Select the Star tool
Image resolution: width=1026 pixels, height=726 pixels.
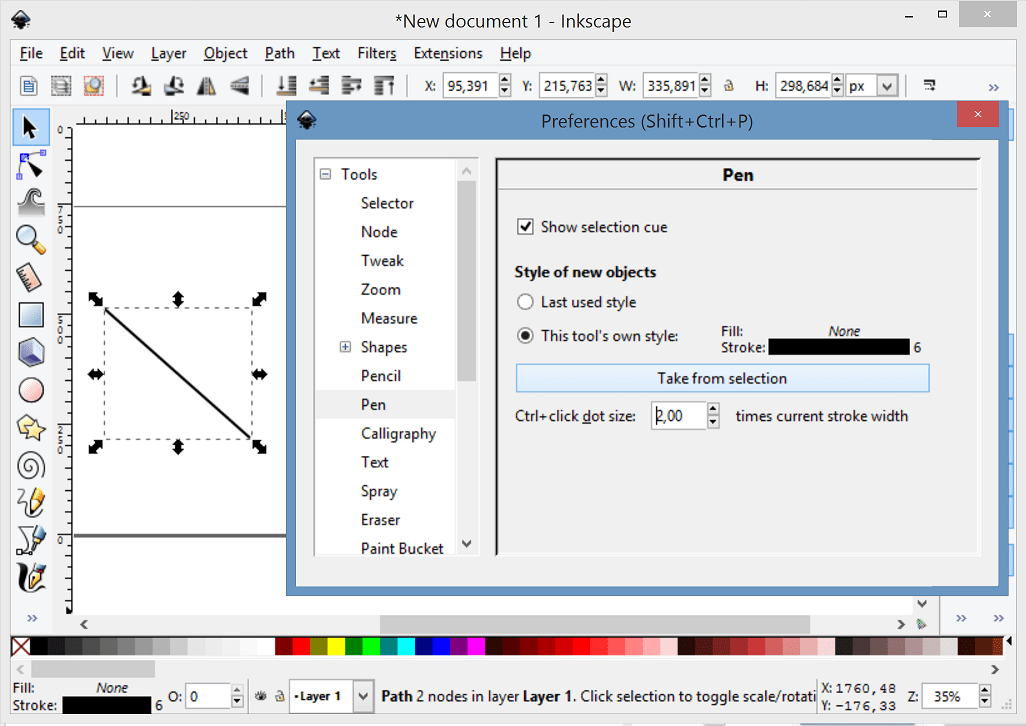[x=31, y=427]
